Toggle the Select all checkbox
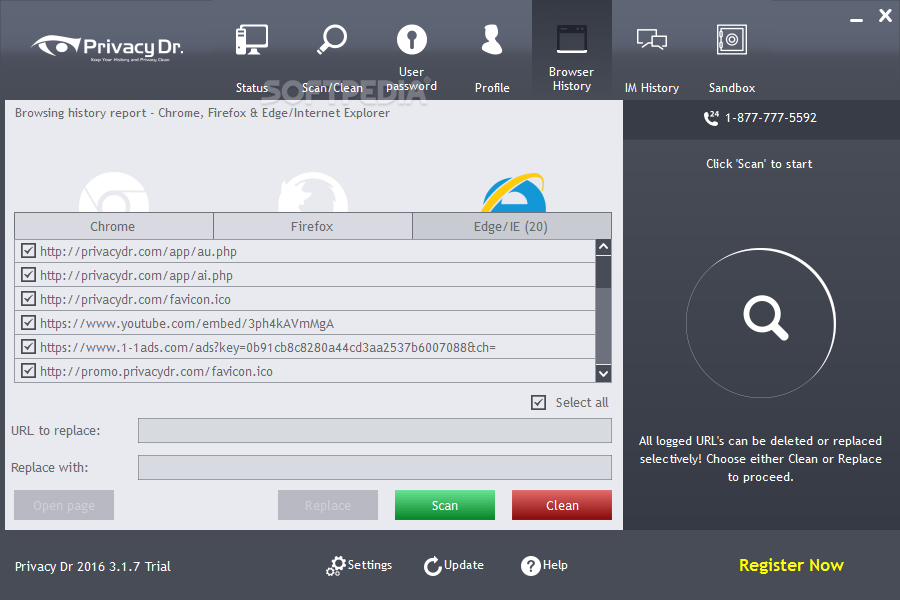The width and height of the screenshot is (900, 600). (x=538, y=402)
